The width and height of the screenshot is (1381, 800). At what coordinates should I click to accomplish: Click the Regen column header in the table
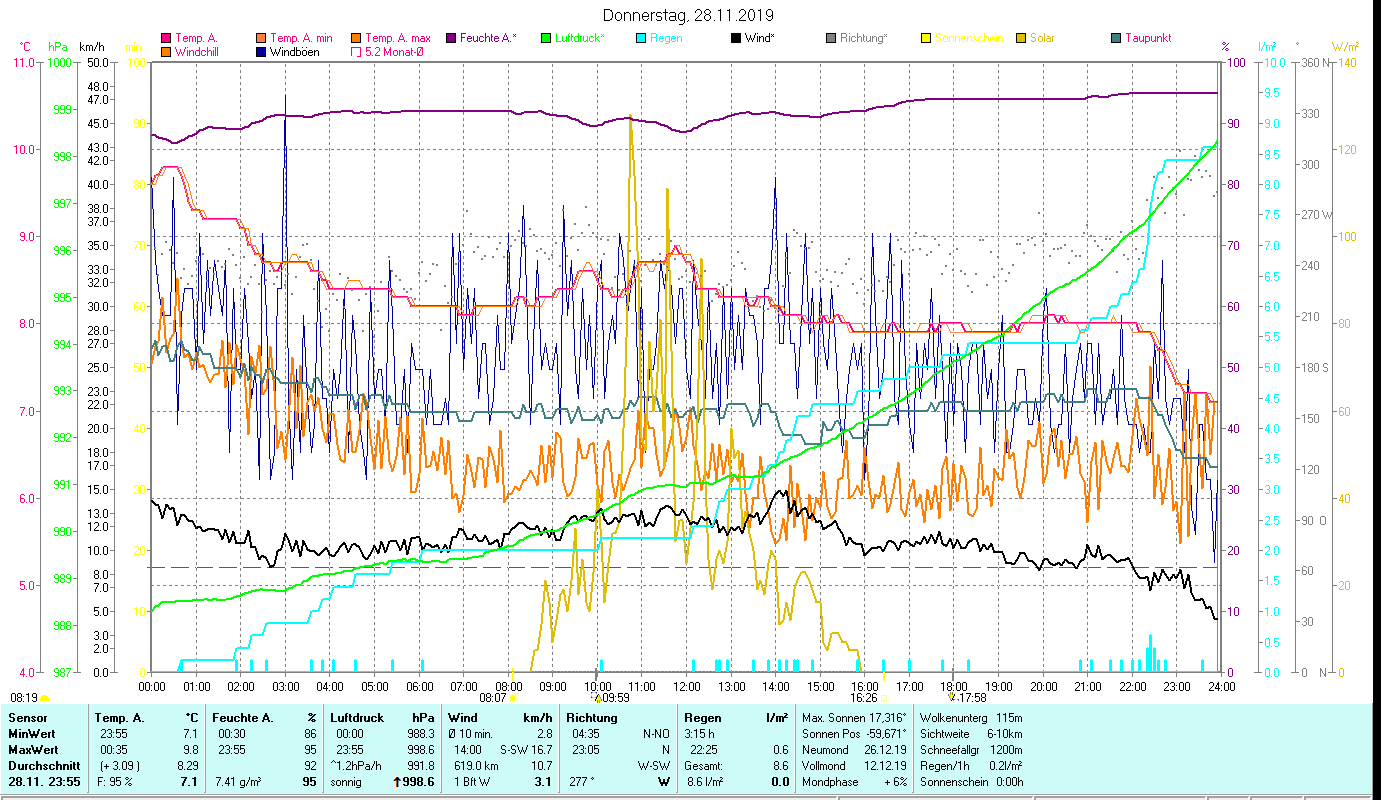[701, 717]
